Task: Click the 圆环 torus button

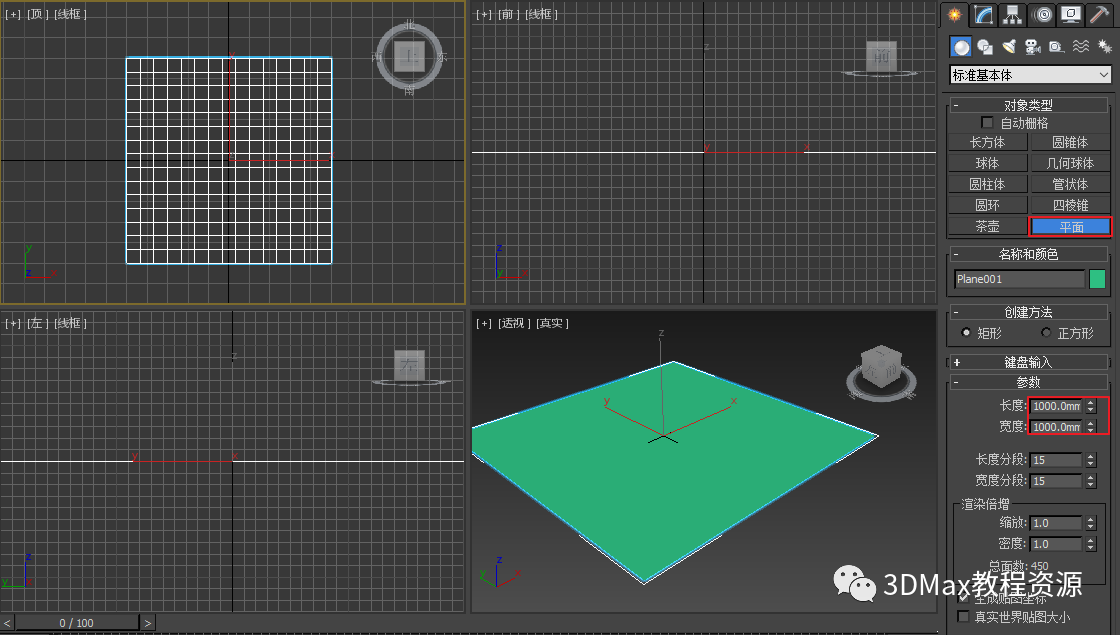Action: (x=988, y=205)
